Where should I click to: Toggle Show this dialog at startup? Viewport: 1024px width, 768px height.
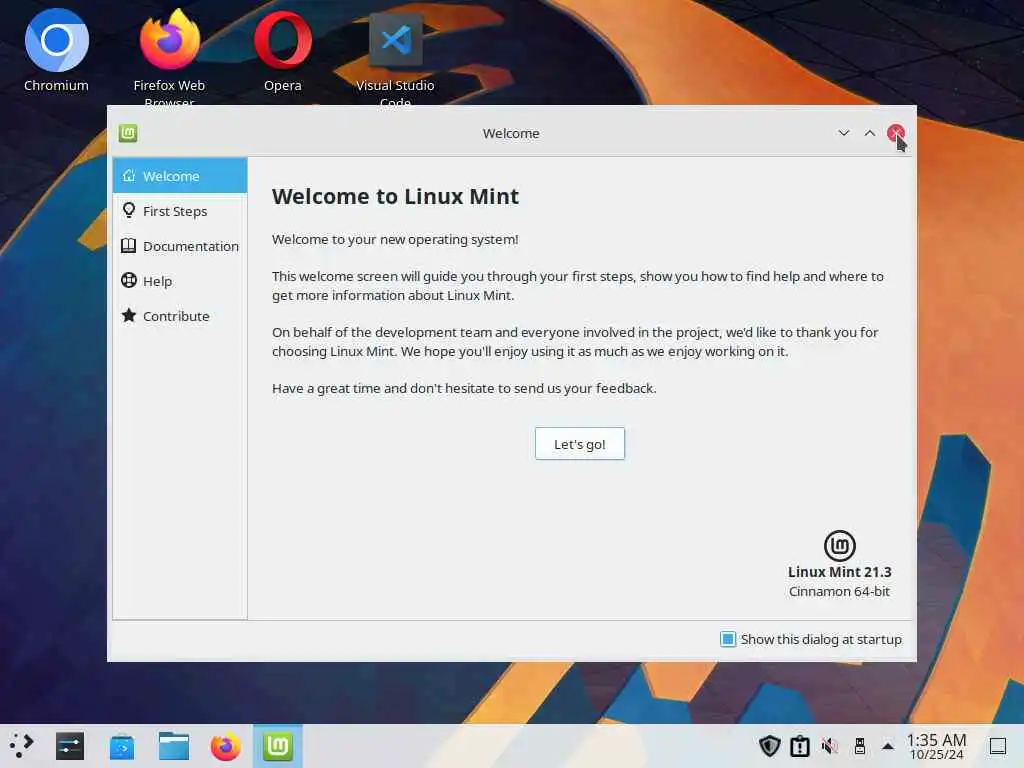810,639
